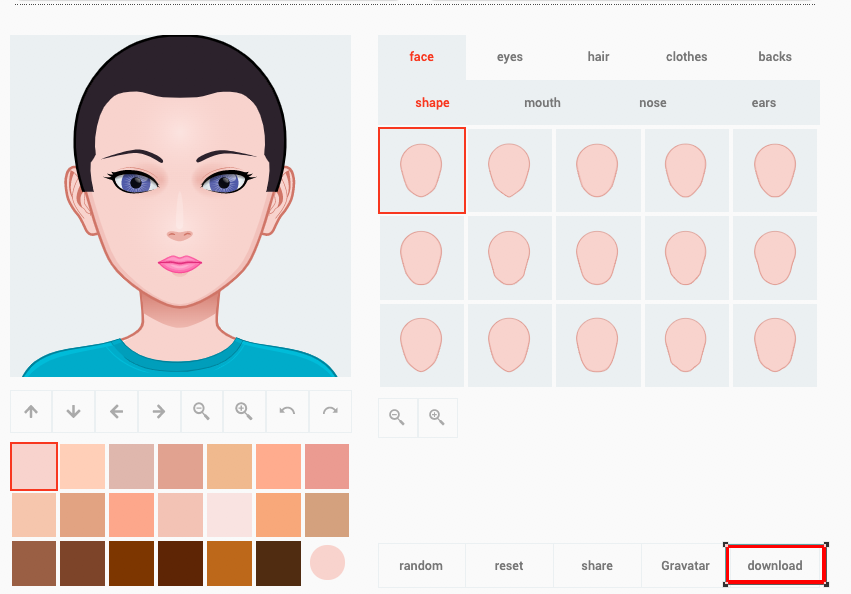Select the nose sub-tab
The height and width of the screenshot is (594, 851).
653,103
